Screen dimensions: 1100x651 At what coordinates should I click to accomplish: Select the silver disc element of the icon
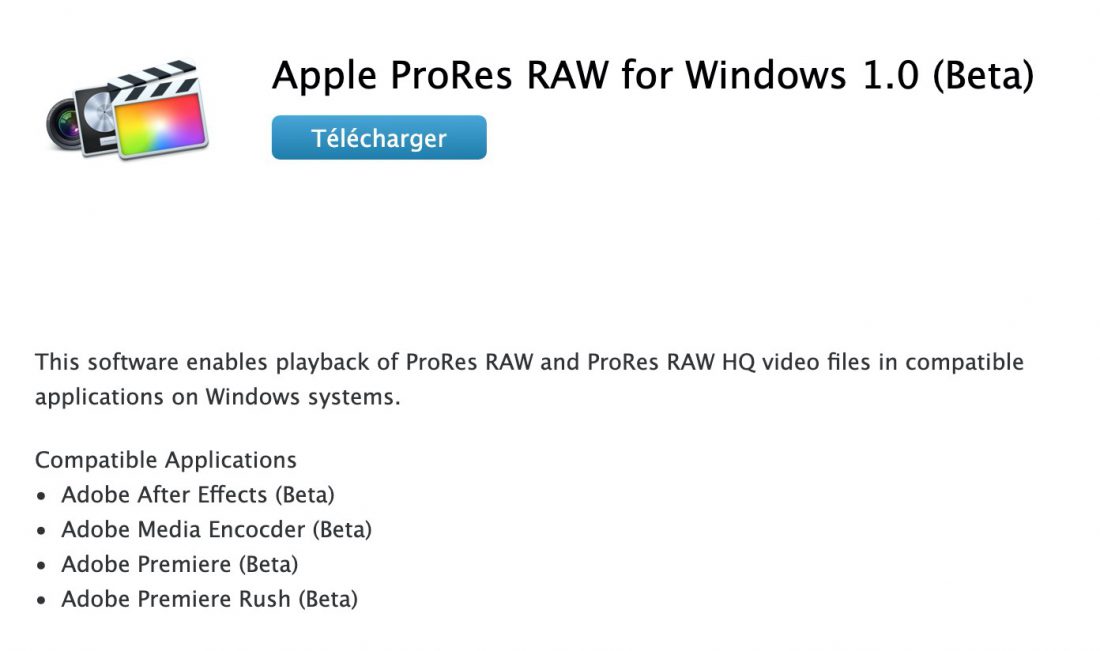[98, 111]
